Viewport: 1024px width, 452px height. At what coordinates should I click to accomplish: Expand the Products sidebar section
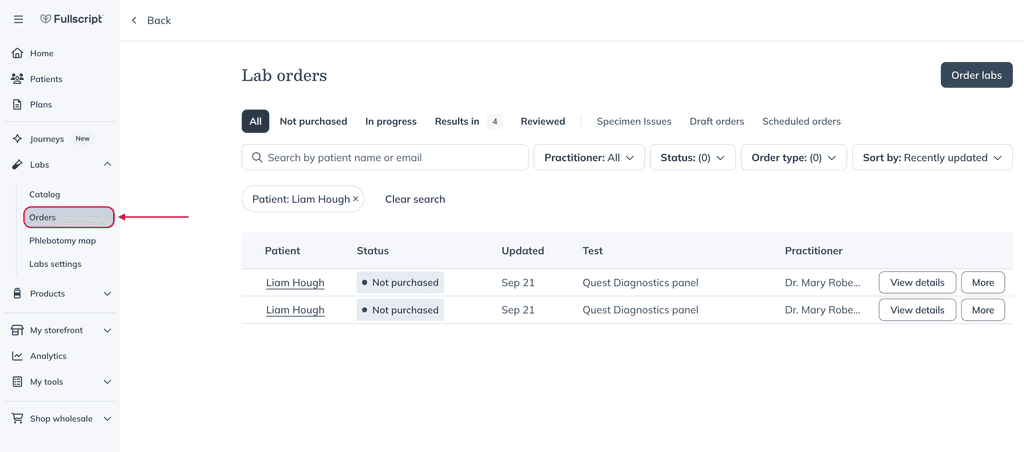(x=108, y=294)
